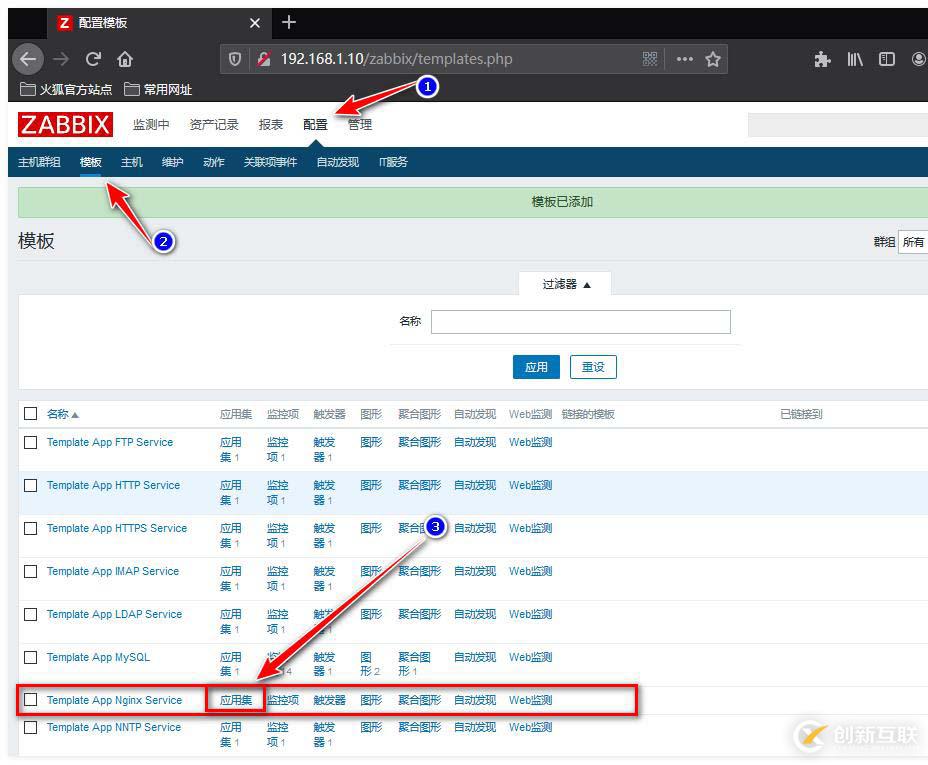Toggle the sidebar view icon

(887, 59)
